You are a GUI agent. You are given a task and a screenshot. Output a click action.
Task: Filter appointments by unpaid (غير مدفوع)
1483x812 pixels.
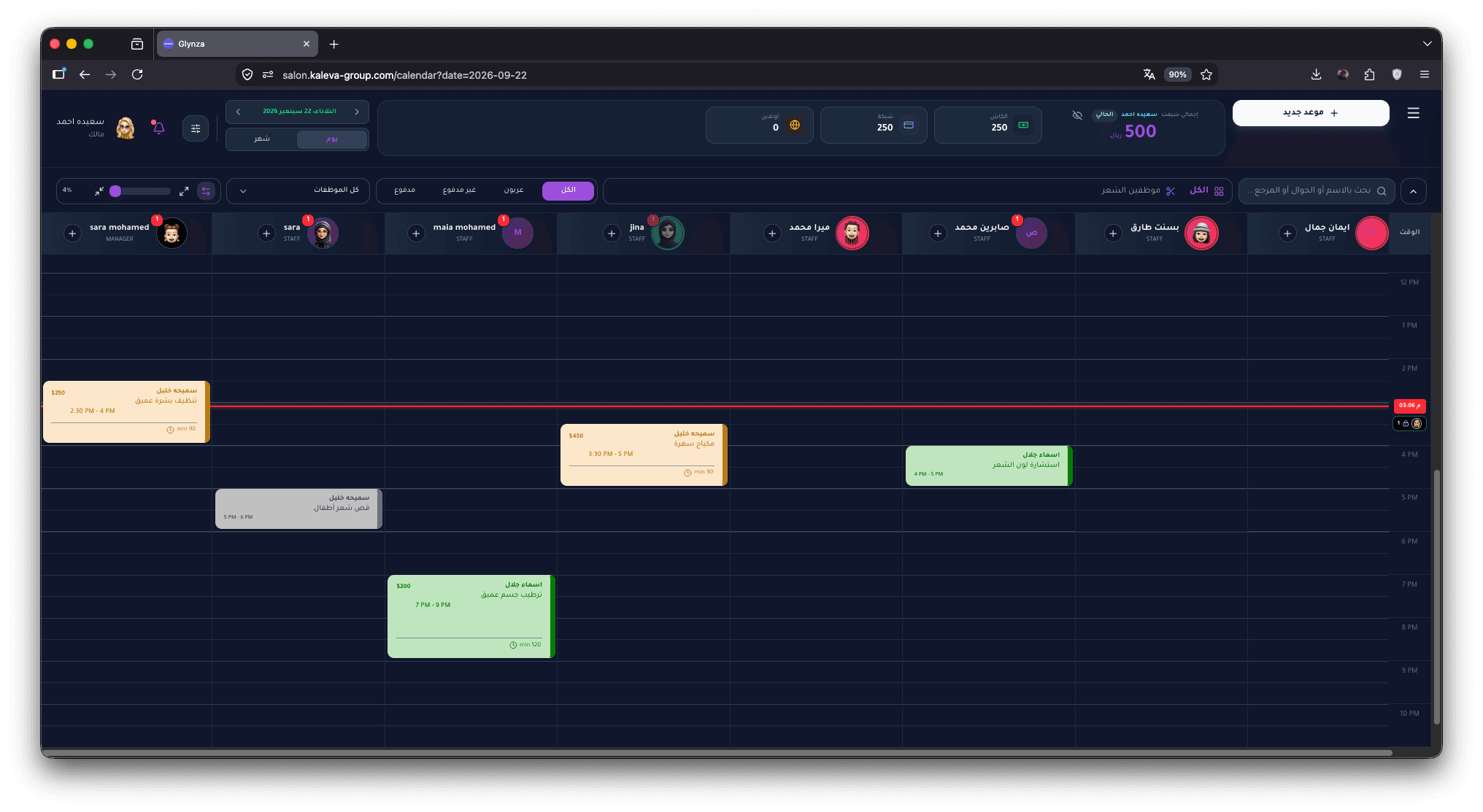point(459,190)
